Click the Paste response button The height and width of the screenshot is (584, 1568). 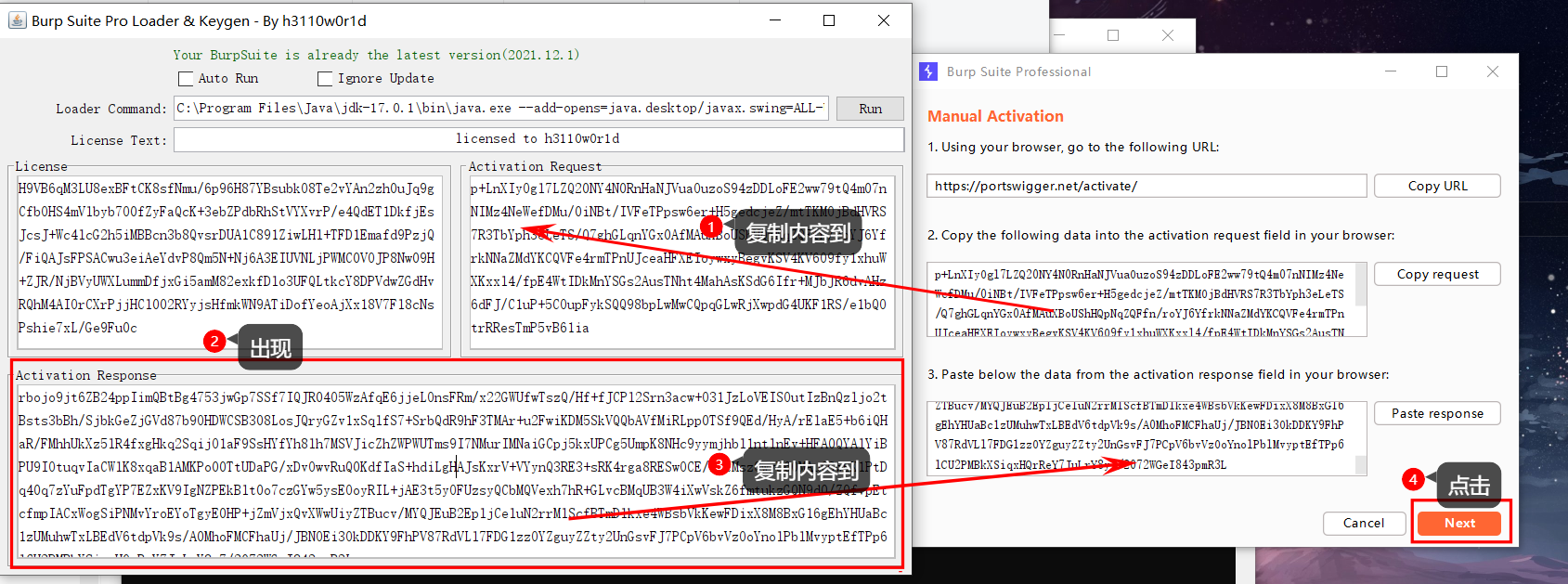click(1436, 413)
